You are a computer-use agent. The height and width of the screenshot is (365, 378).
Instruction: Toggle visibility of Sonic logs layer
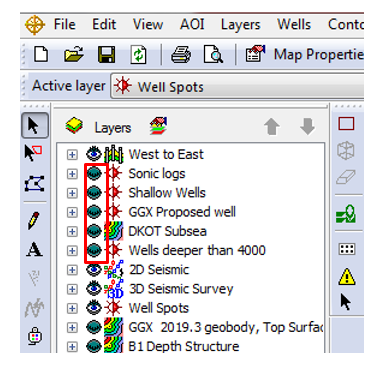click(x=94, y=173)
